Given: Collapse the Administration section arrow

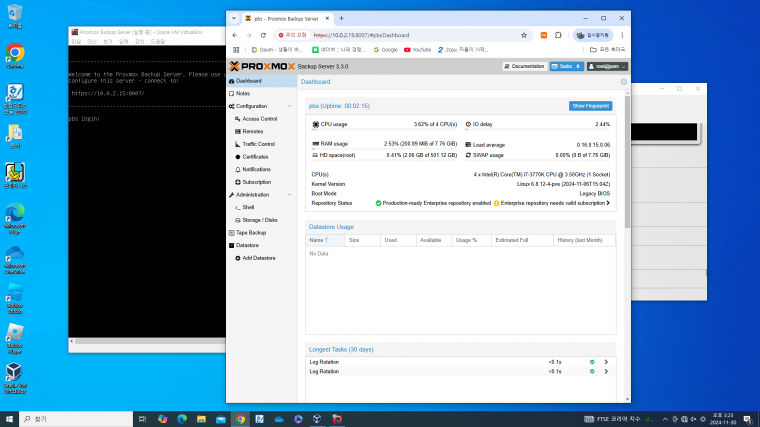Looking at the screenshot, I should pos(289,195).
